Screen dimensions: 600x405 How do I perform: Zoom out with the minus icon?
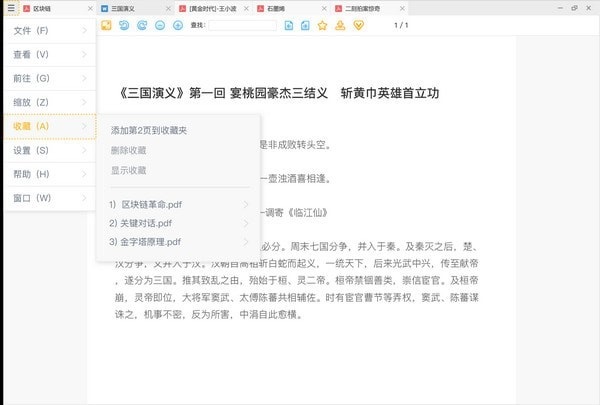pyautogui.click(x=160, y=25)
